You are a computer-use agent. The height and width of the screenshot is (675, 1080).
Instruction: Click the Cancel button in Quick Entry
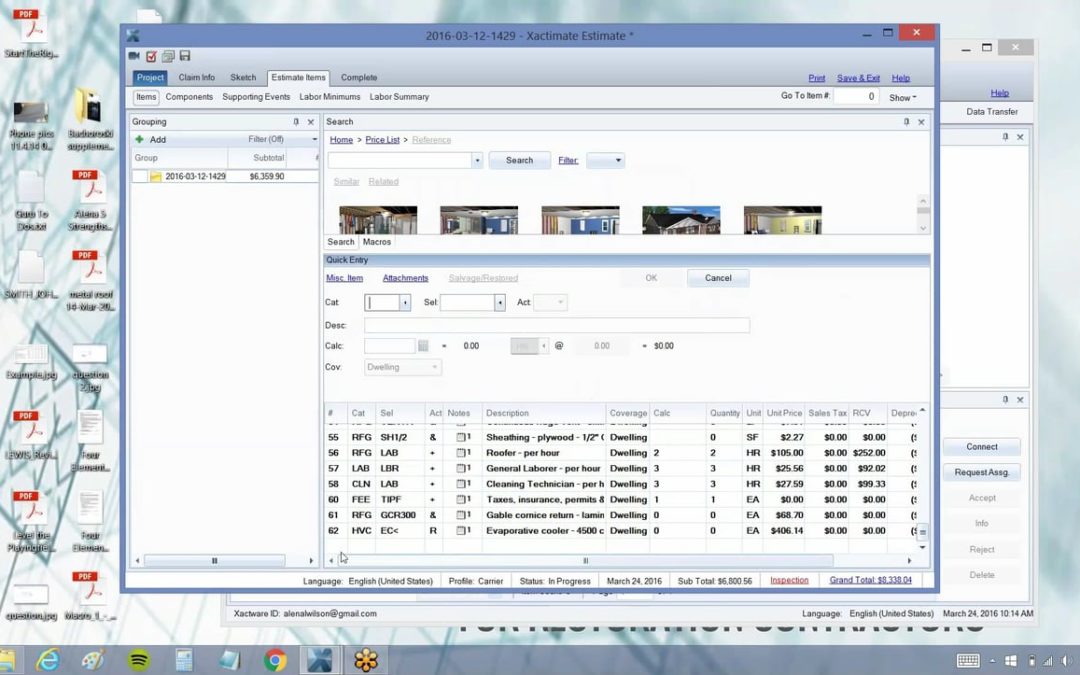pyautogui.click(x=718, y=278)
